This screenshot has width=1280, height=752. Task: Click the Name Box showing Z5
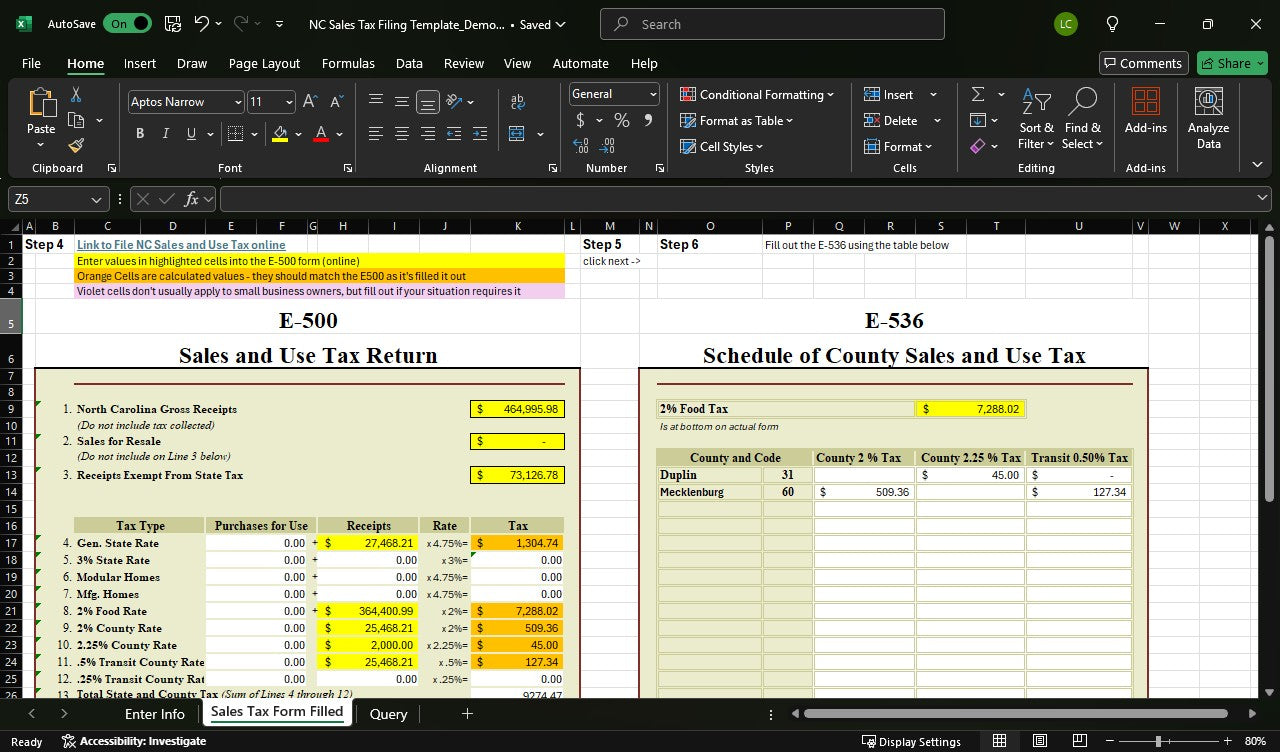50,199
